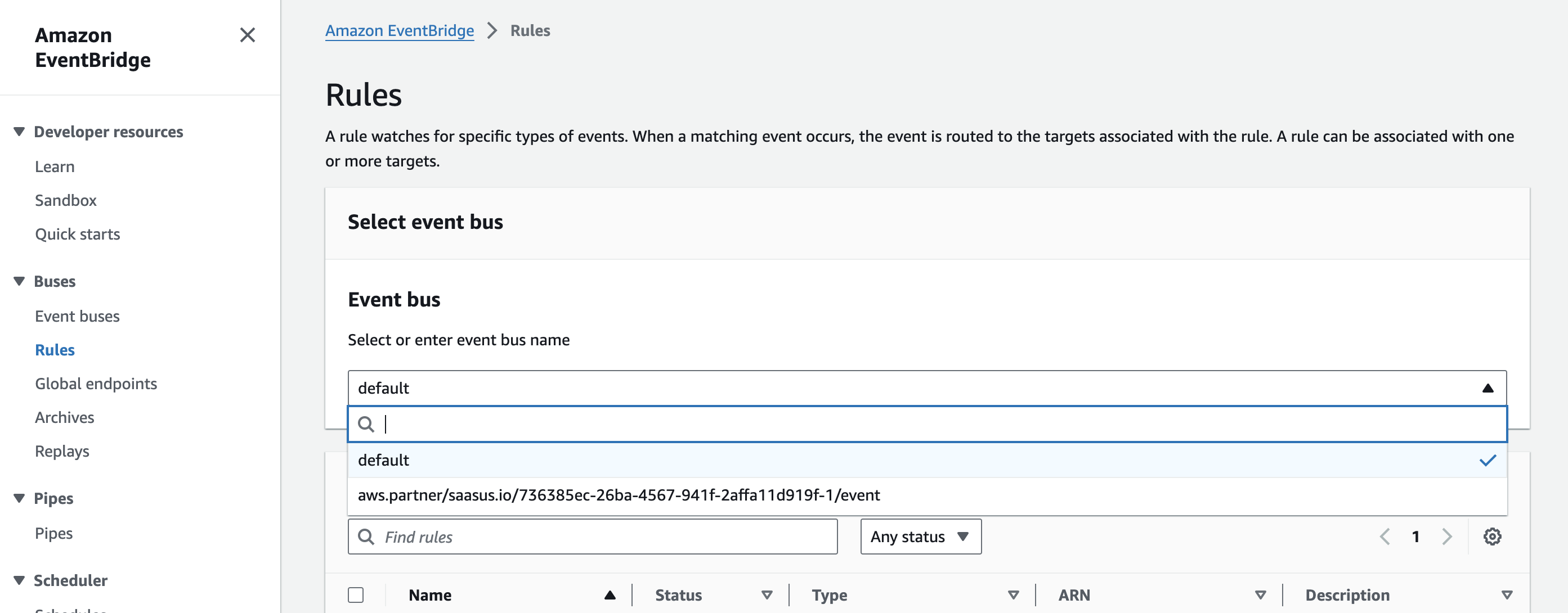Collapse the Buses section
Screen dimensions: 1568x613
pos(19,282)
